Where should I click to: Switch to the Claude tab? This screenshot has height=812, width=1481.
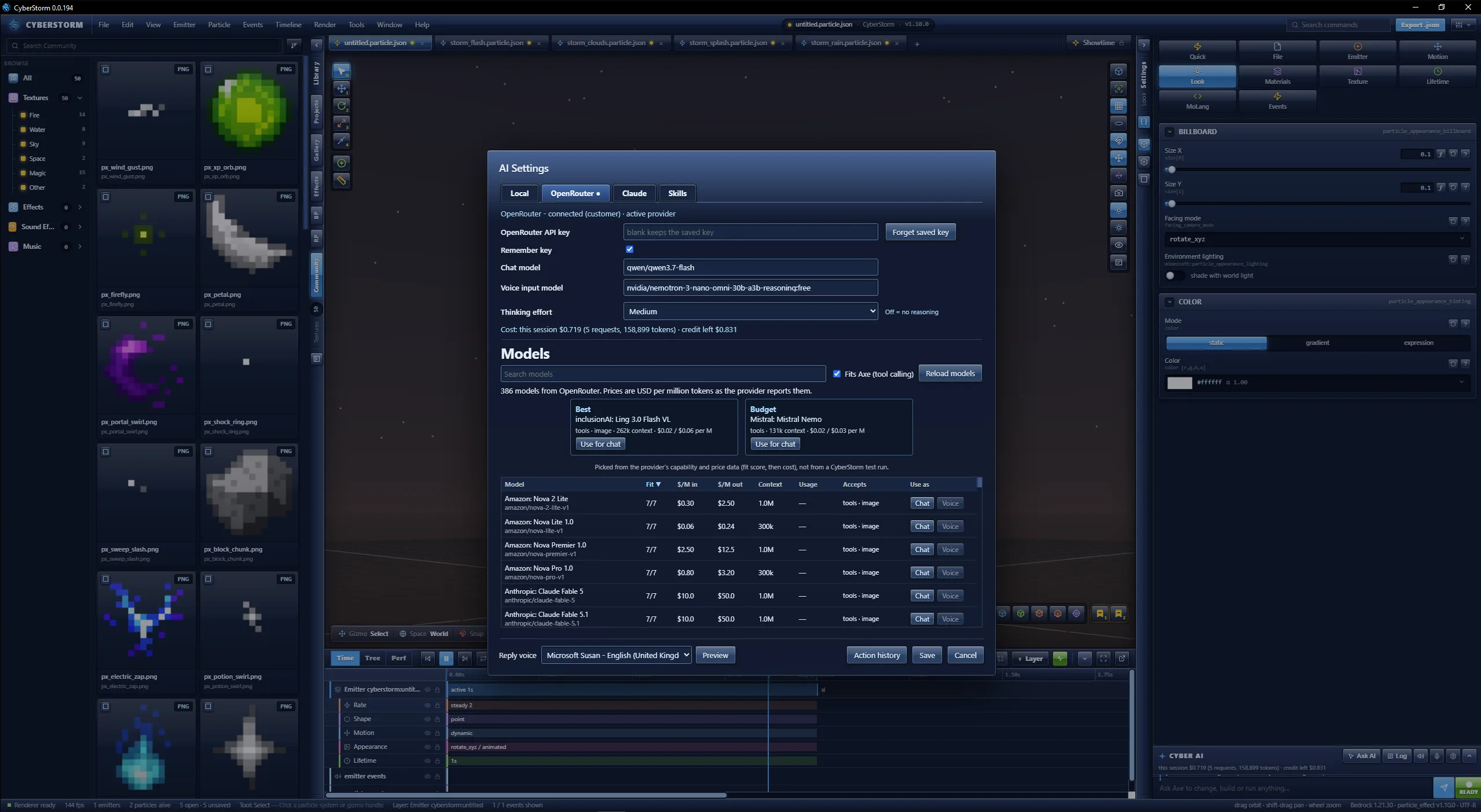point(634,193)
